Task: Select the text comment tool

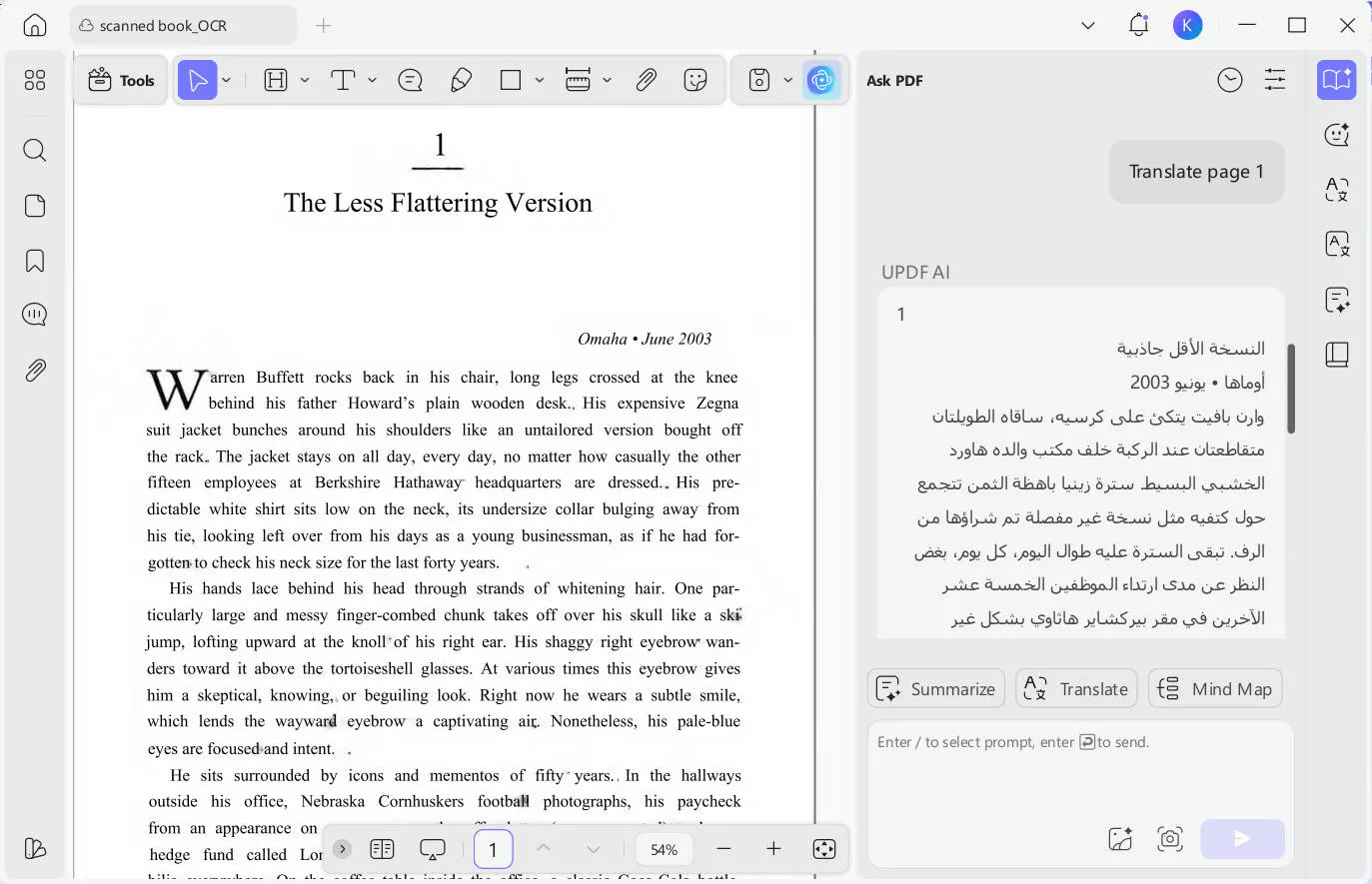Action: pyautogui.click(x=343, y=80)
